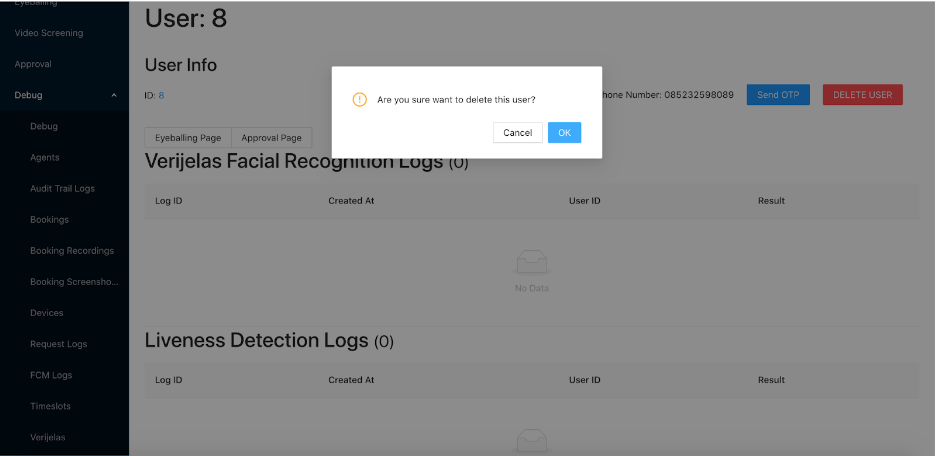Click User ID header in Facial Recognition table
The height and width of the screenshot is (456, 937).
[584, 201]
